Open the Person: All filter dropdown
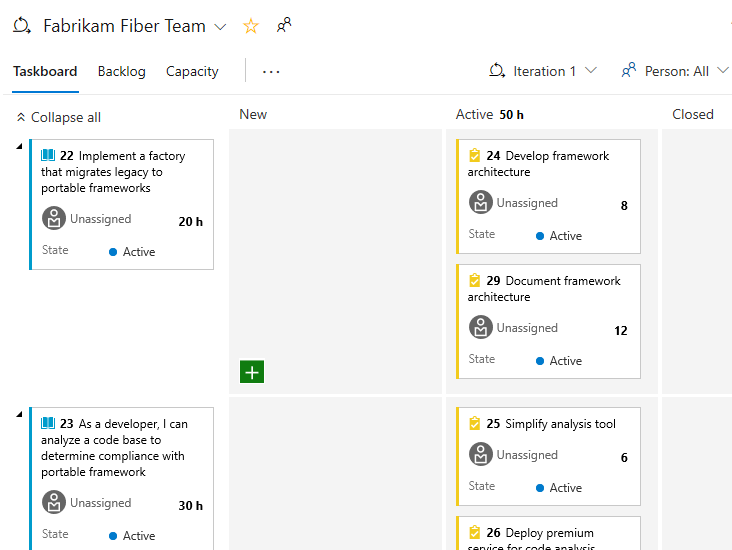This screenshot has height=550, width=732. tap(676, 71)
